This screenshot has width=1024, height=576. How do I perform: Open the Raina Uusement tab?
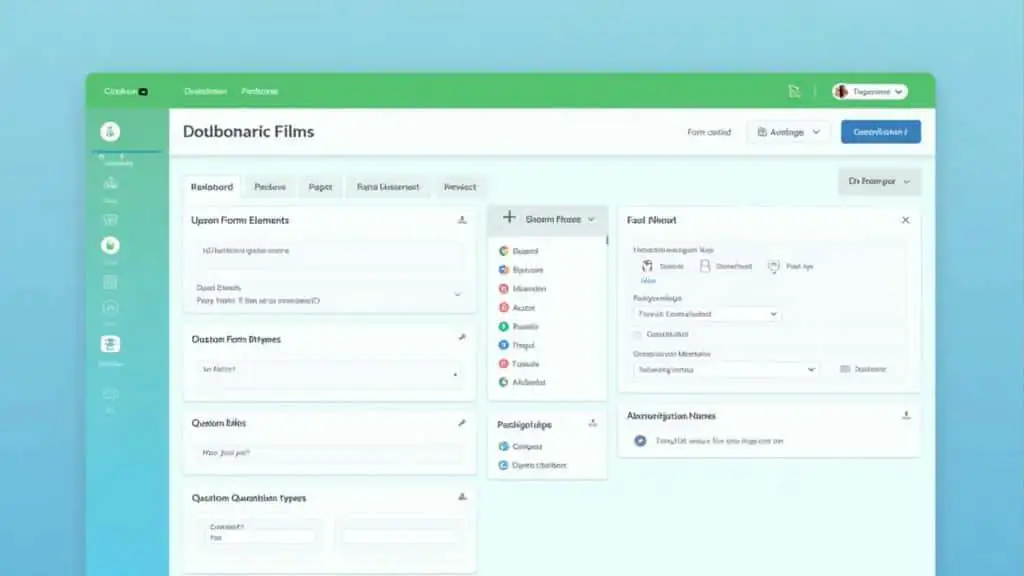tap(387, 187)
